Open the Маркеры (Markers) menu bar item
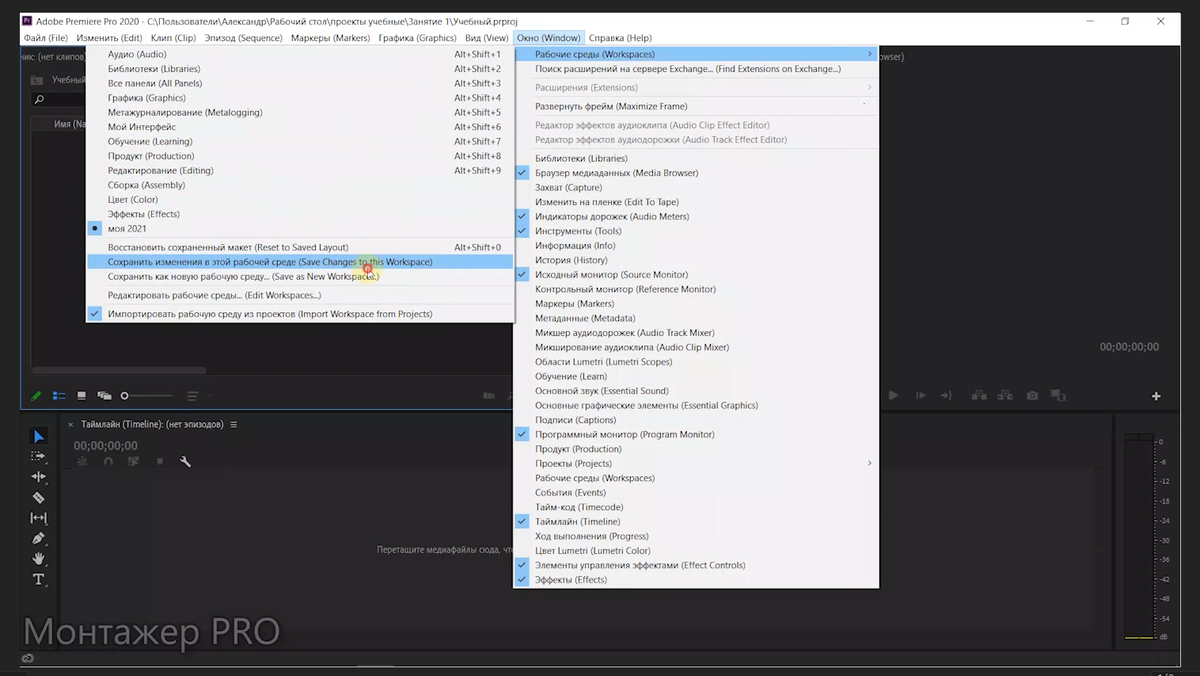The image size is (1200, 676). click(330, 38)
